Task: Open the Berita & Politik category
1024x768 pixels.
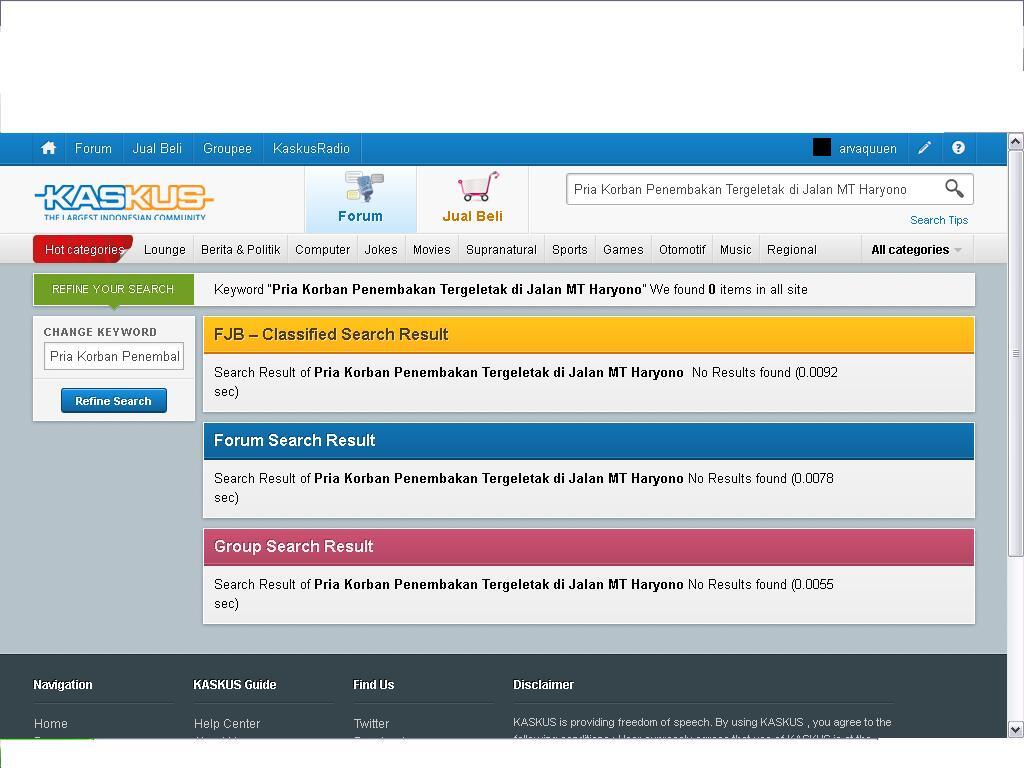Action: coord(240,249)
